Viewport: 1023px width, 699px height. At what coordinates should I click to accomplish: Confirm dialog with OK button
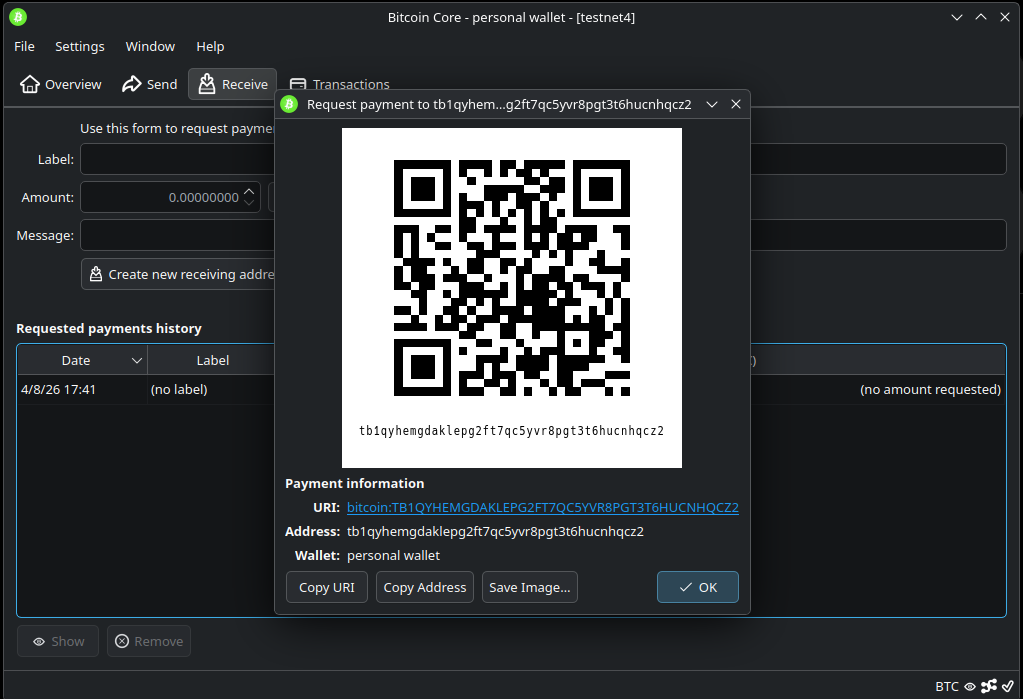coord(698,587)
